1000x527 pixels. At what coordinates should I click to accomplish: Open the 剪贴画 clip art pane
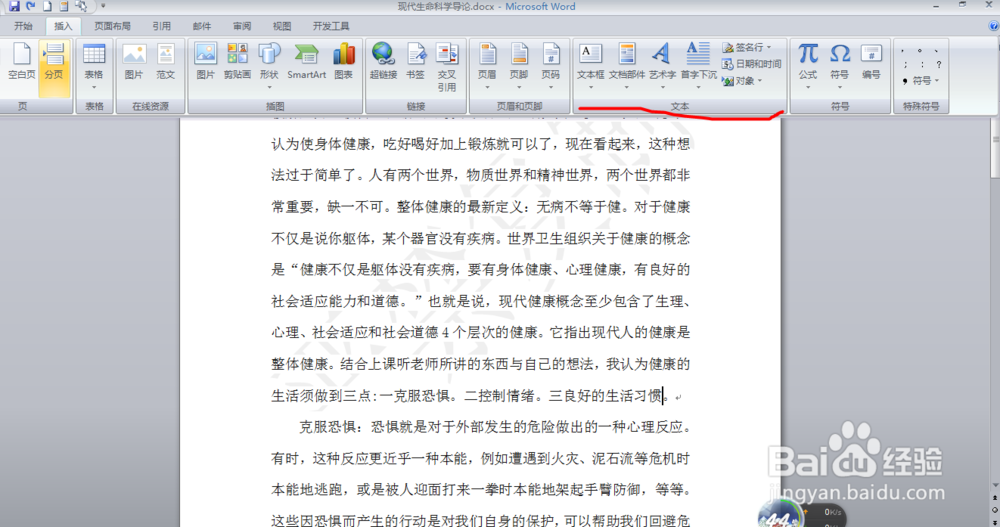pos(237,62)
